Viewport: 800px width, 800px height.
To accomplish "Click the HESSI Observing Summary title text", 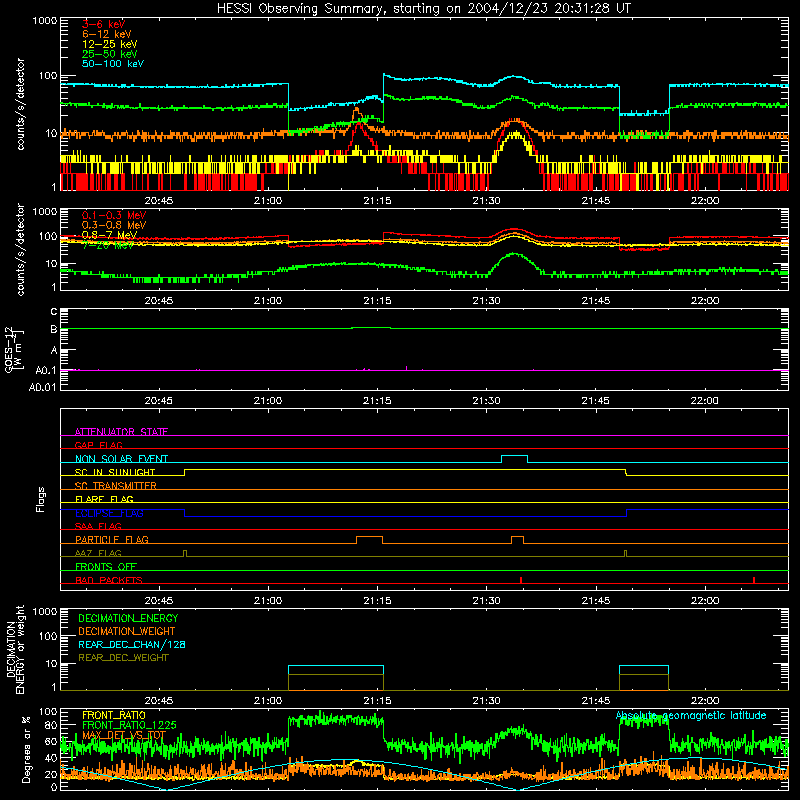I will [424, 9].
